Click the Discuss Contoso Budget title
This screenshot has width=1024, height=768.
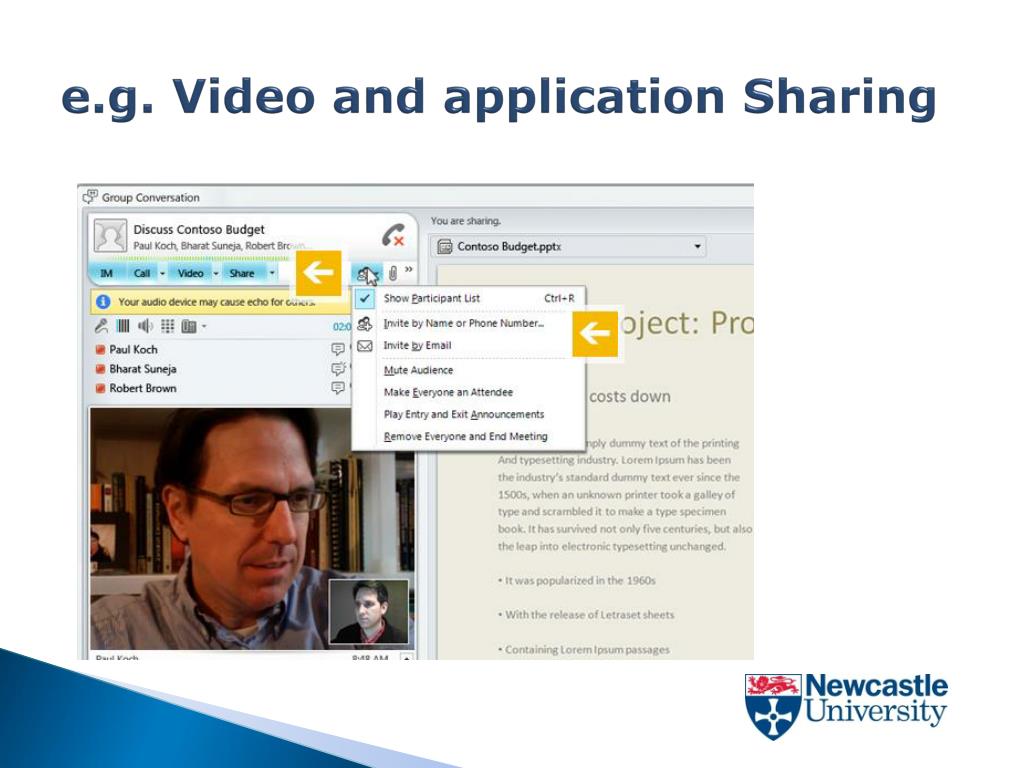[199, 230]
